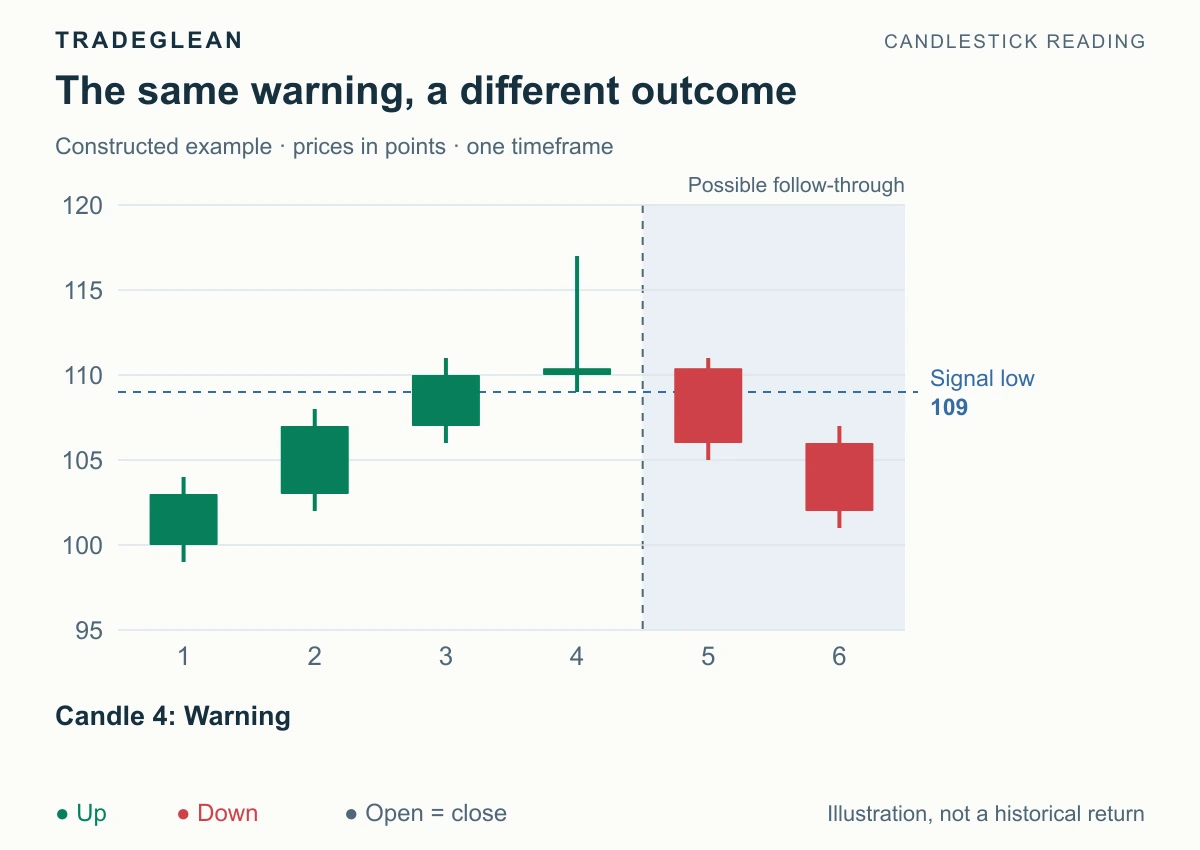Click the 120 y-axis tick label
The width and height of the screenshot is (1200, 850).
coord(84,206)
